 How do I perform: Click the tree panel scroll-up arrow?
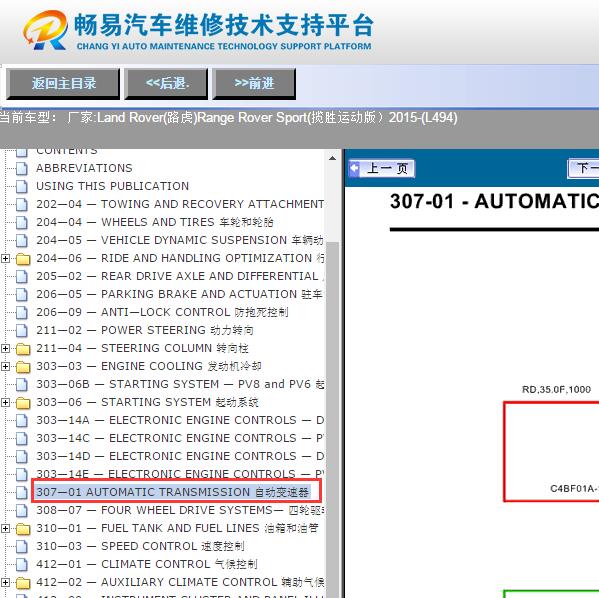coord(332,158)
